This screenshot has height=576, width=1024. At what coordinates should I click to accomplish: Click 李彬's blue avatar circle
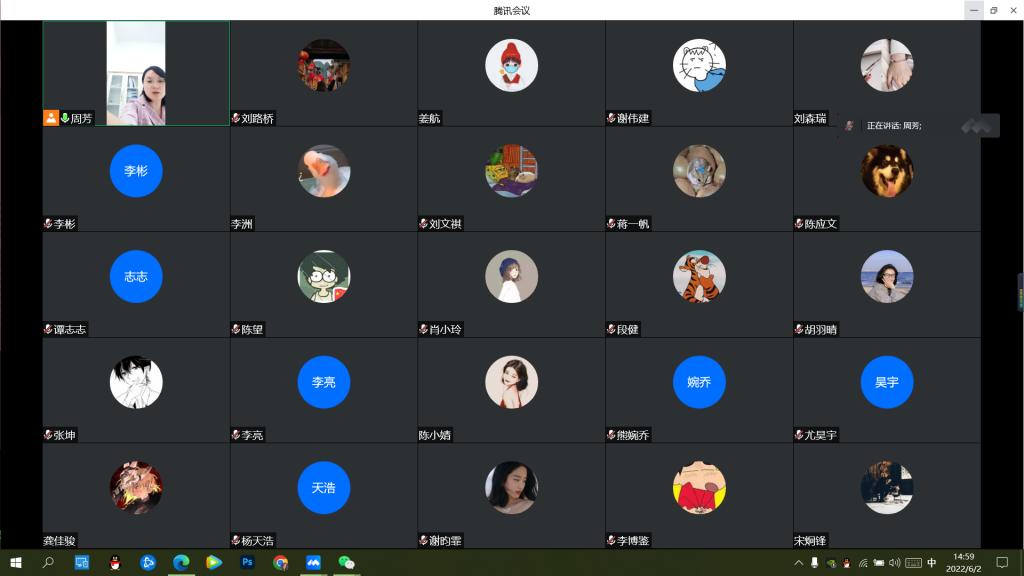pos(136,171)
